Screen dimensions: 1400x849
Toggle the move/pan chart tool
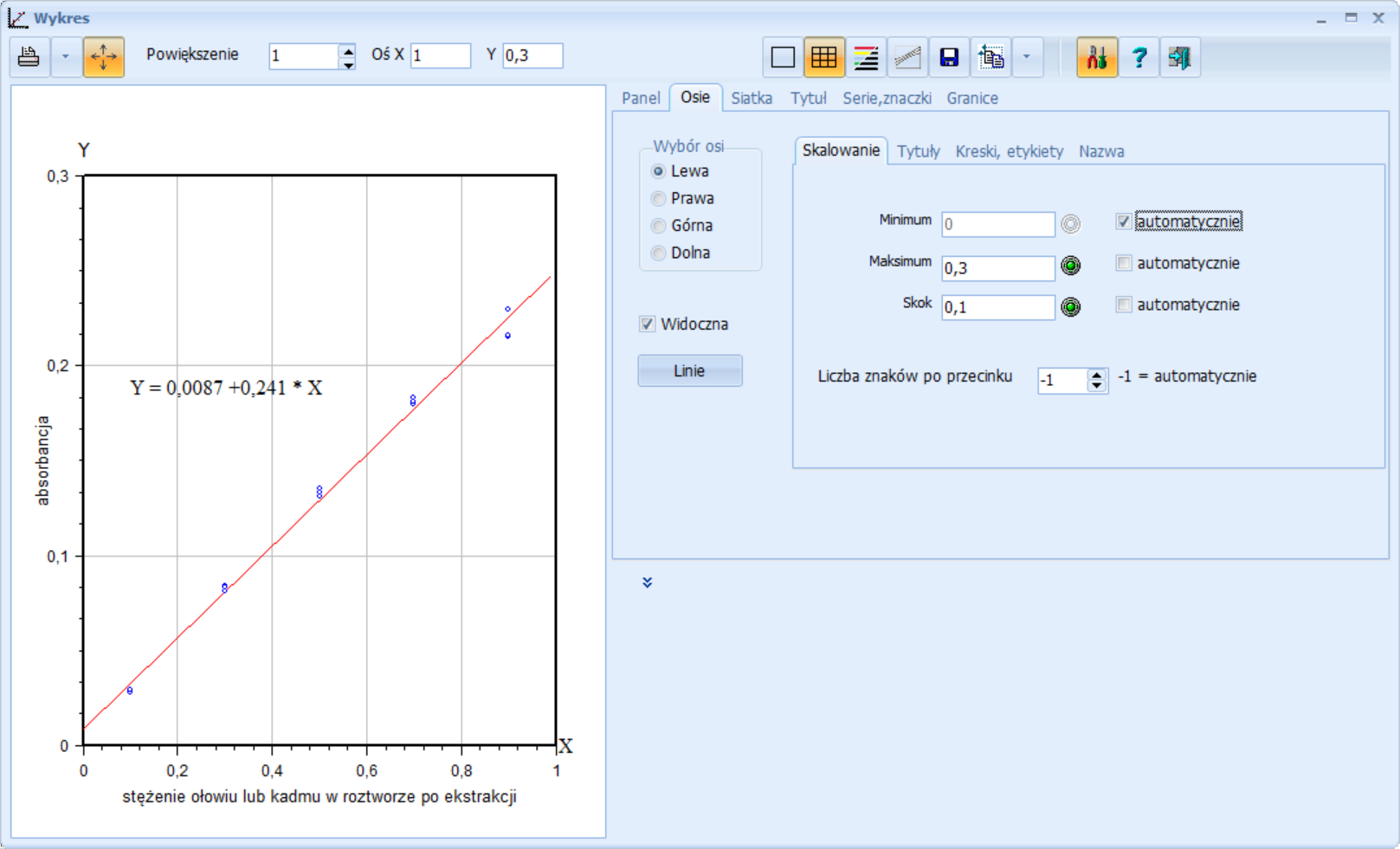pos(103,57)
